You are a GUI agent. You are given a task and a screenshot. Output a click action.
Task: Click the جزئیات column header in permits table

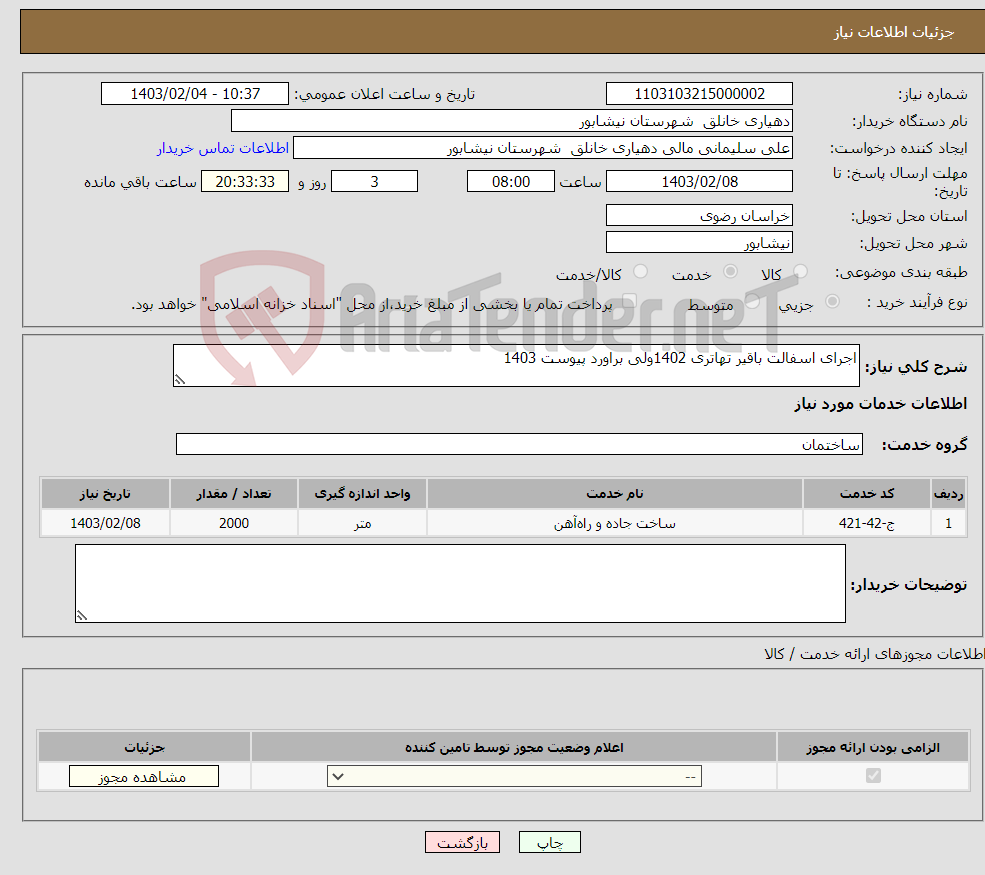144,747
